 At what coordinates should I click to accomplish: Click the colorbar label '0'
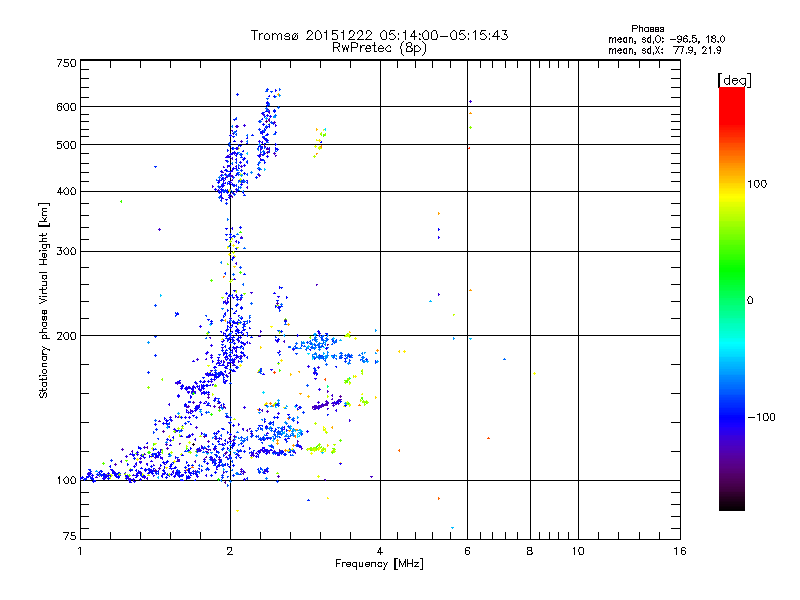tap(750, 301)
